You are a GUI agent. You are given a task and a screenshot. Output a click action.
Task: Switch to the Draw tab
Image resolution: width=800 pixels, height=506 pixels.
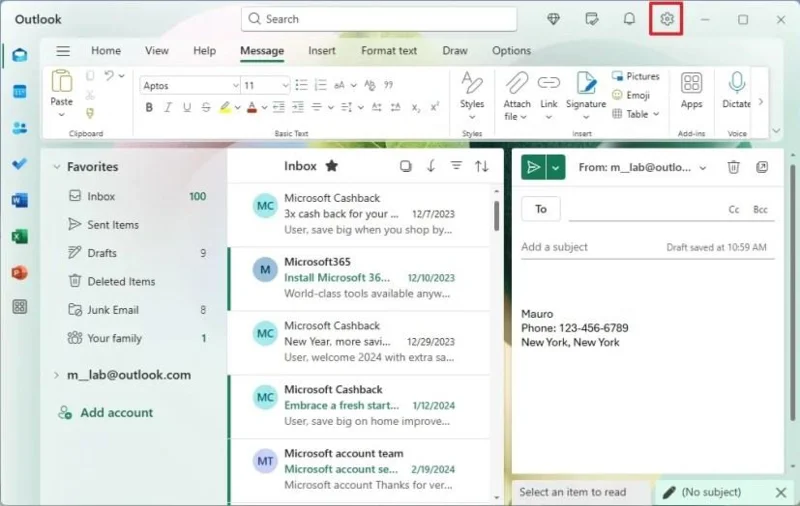point(455,50)
